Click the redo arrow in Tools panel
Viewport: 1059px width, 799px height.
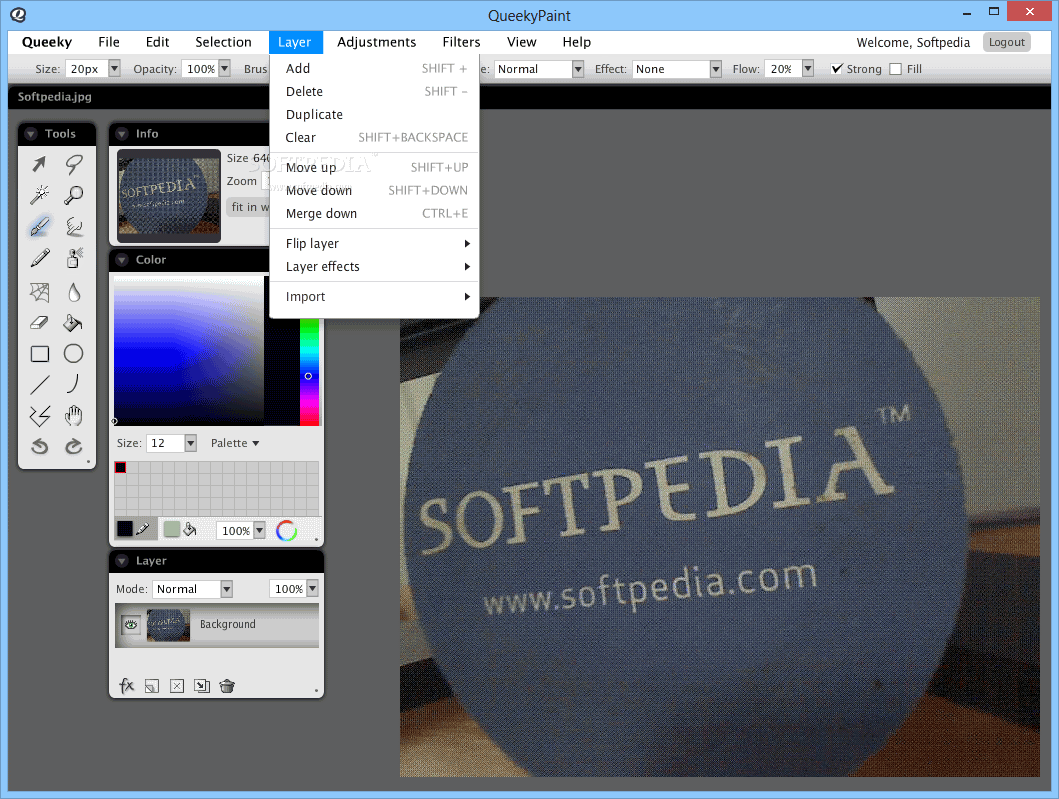74,446
